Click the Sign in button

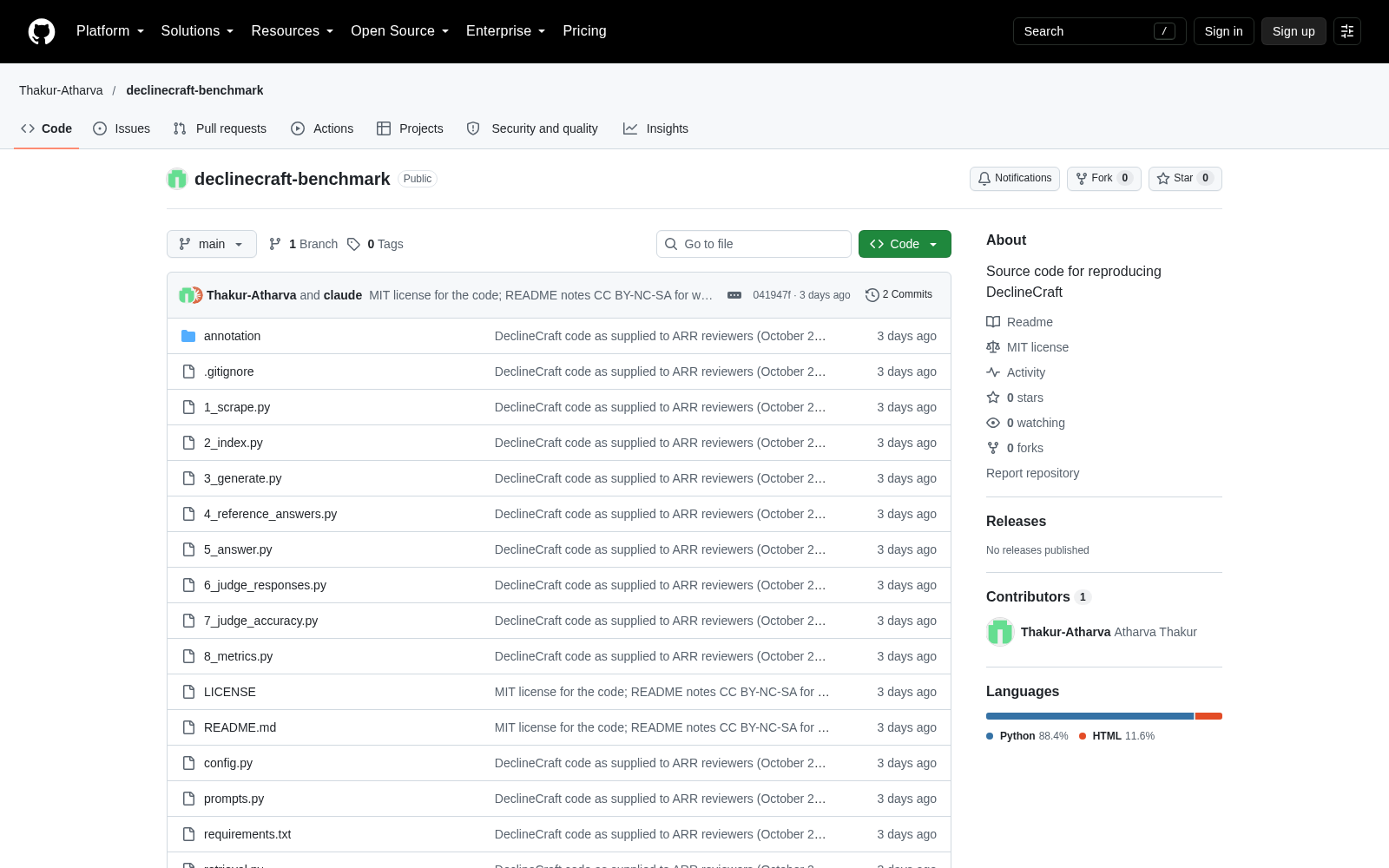[x=1224, y=31]
